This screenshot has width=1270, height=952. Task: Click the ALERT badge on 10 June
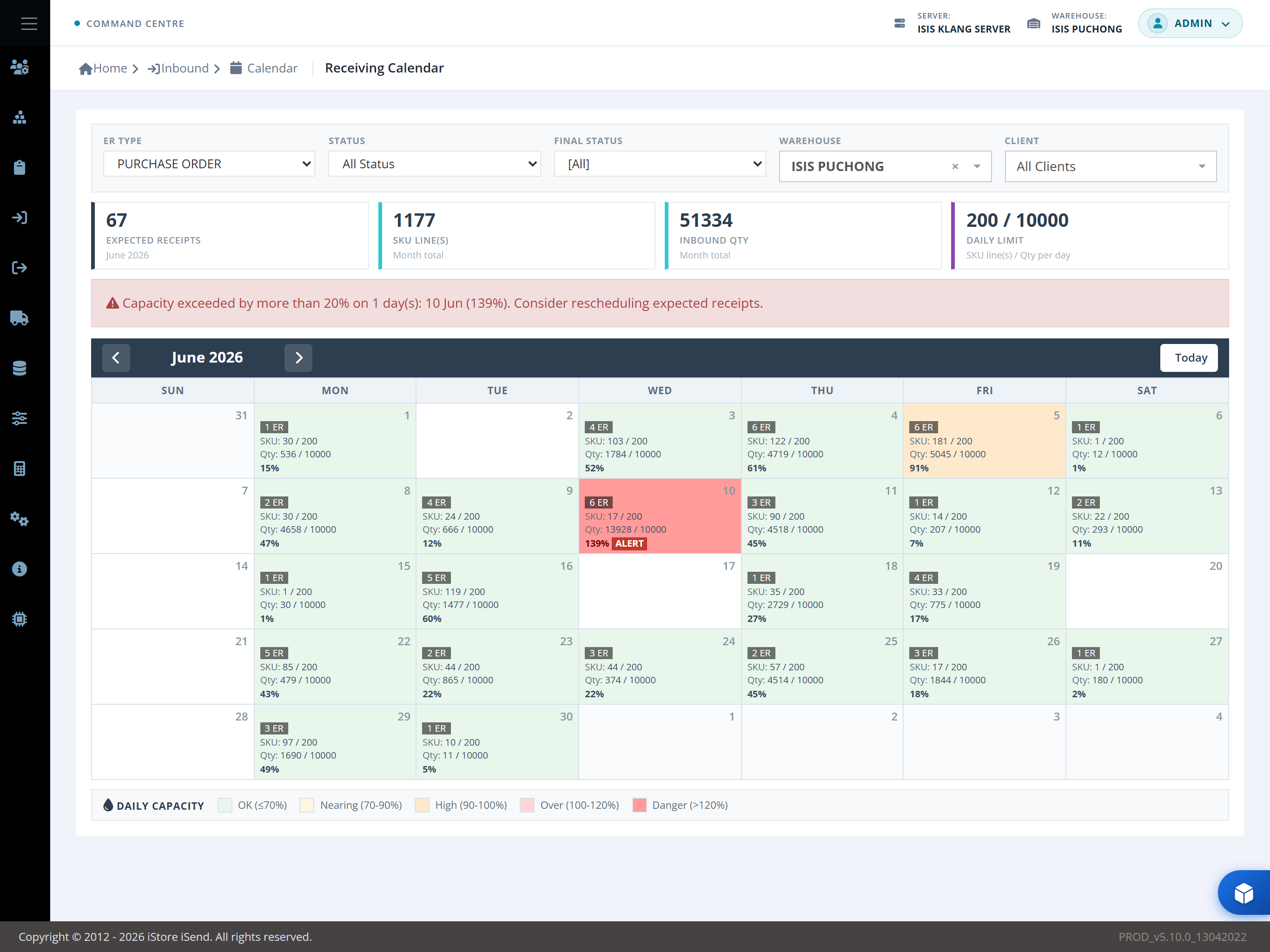pyautogui.click(x=629, y=544)
